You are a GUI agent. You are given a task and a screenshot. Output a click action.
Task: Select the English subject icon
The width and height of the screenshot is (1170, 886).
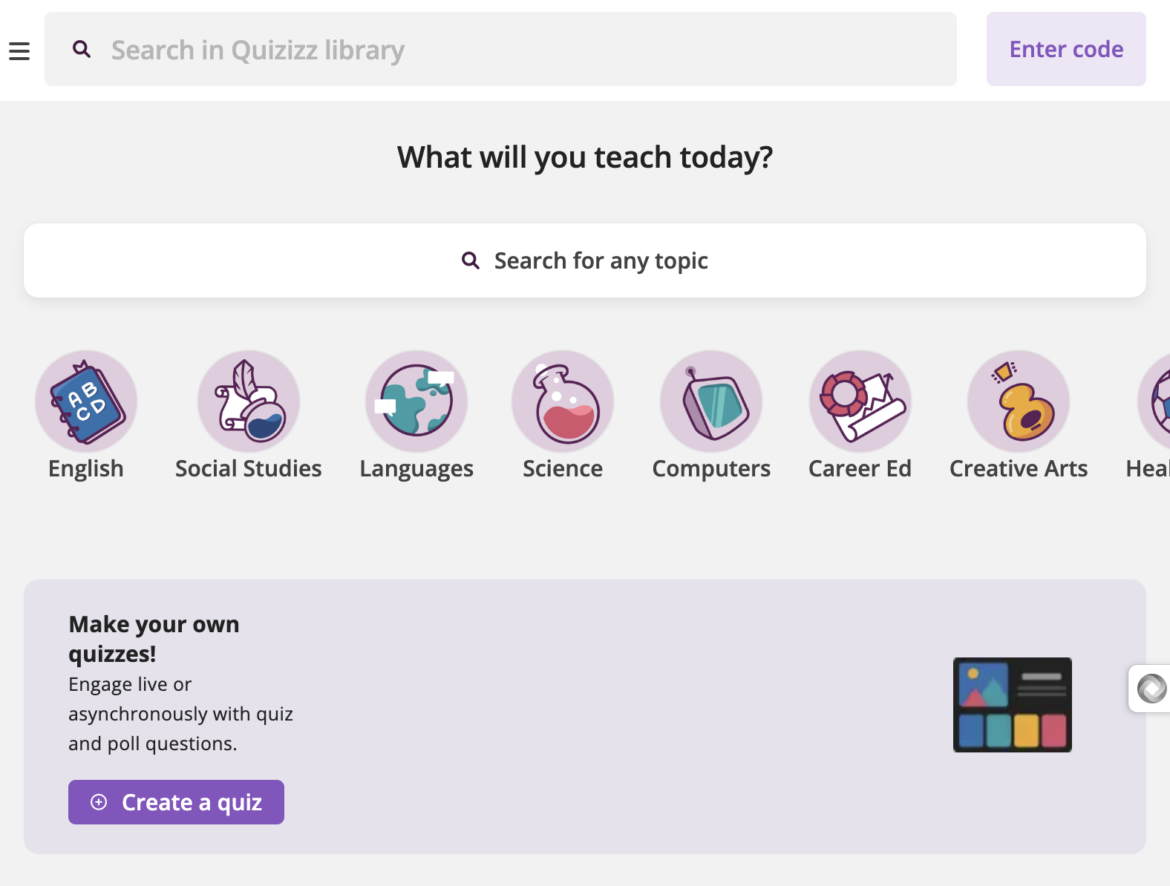point(86,400)
